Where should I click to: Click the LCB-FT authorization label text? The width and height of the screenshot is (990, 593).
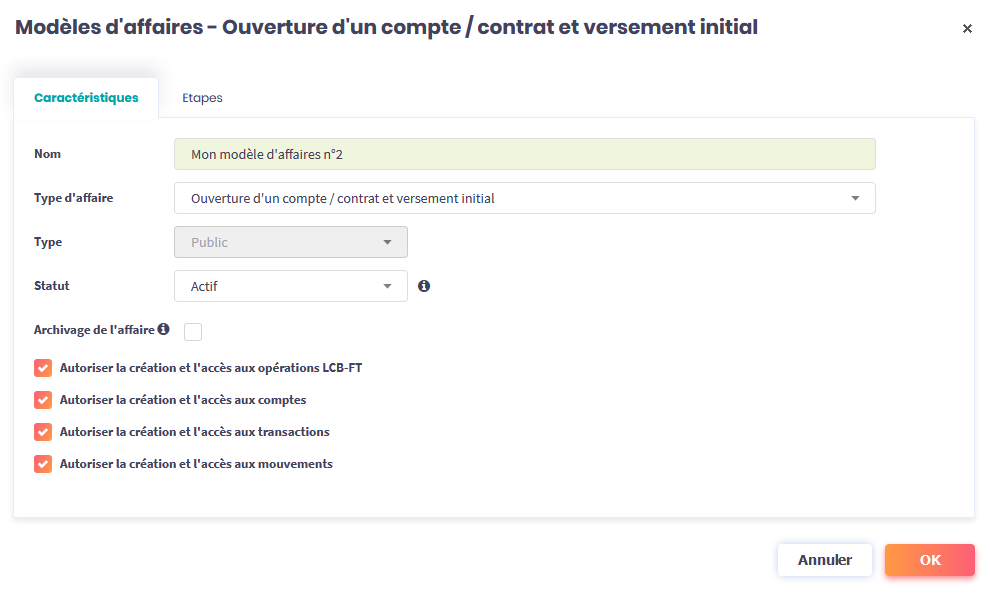click(210, 368)
